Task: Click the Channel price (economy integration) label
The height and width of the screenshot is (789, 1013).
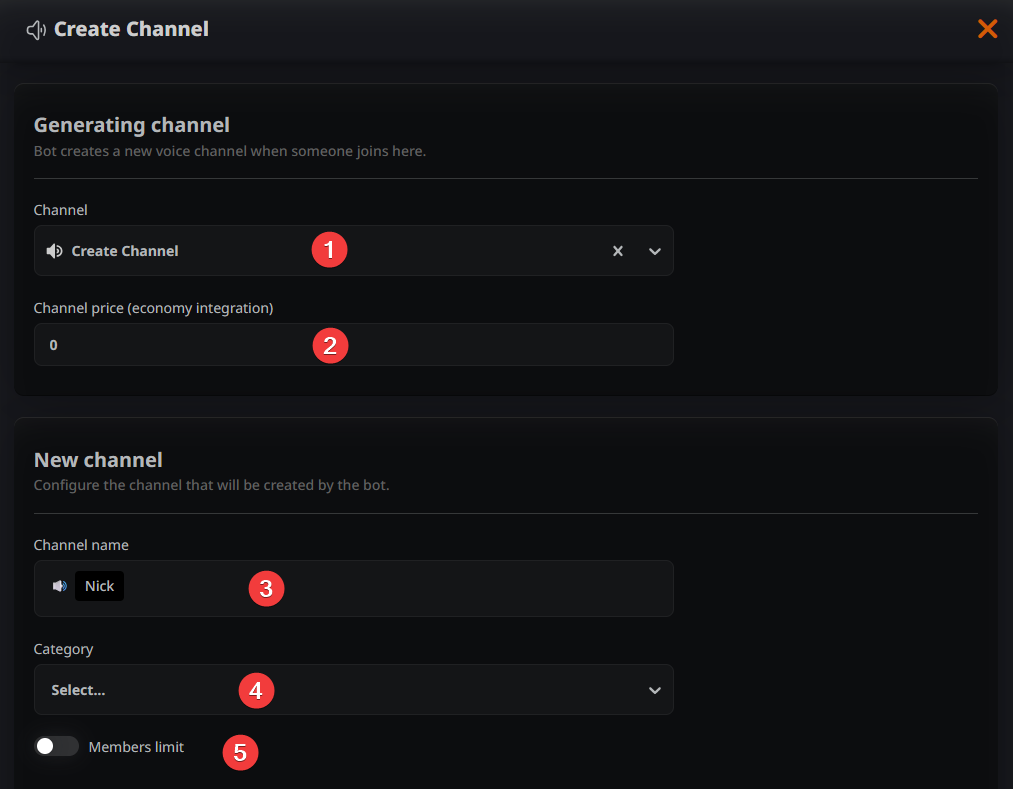Action: (x=153, y=308)
